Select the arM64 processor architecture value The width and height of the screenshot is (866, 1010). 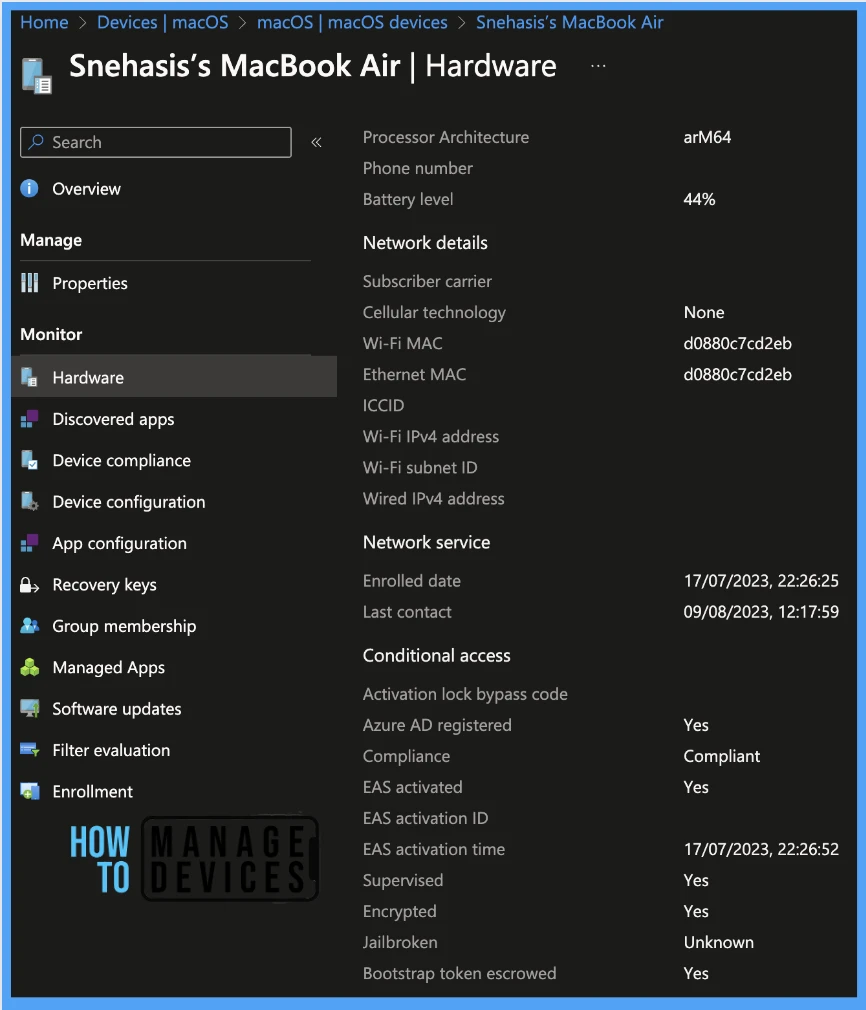(707, 137)
